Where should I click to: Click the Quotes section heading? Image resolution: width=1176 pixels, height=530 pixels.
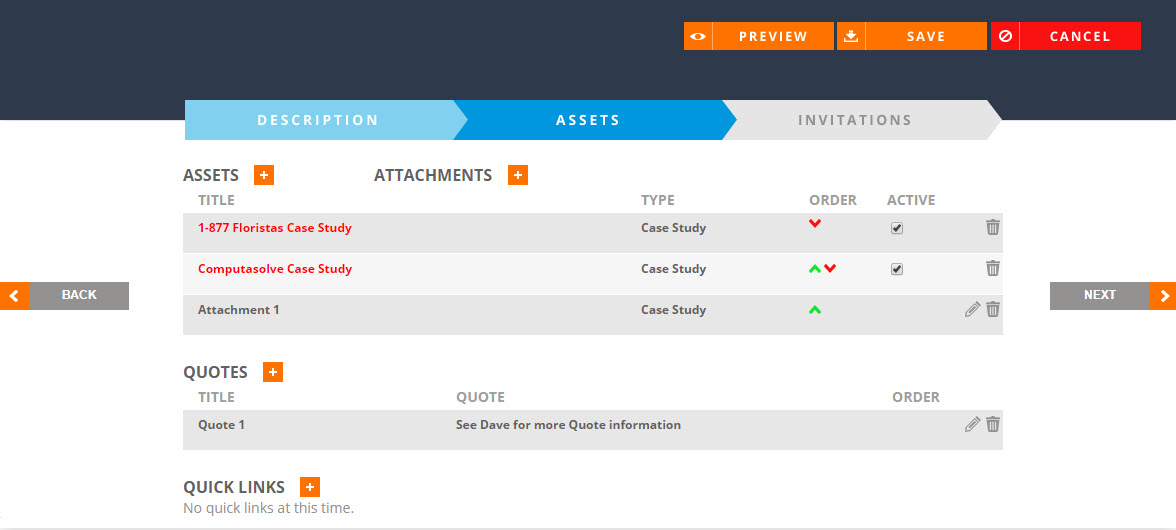[x=215, y=373]
